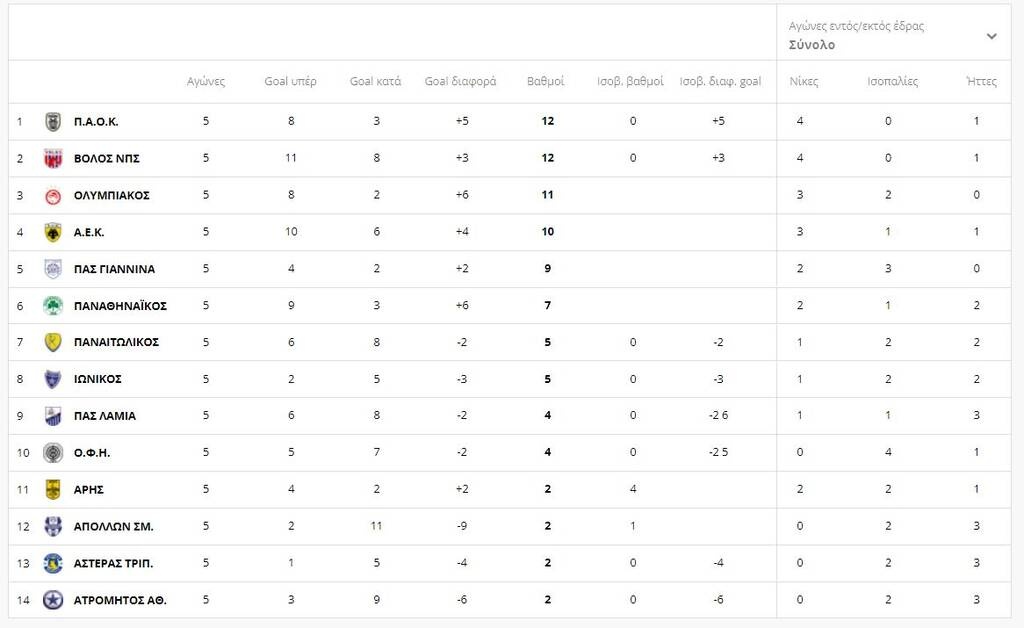The height and width of the screenshot is (628, 1024).
Task: Click the ΑΠΟΛΛΩΝ ΣΜ. team name
Action: 114,527
